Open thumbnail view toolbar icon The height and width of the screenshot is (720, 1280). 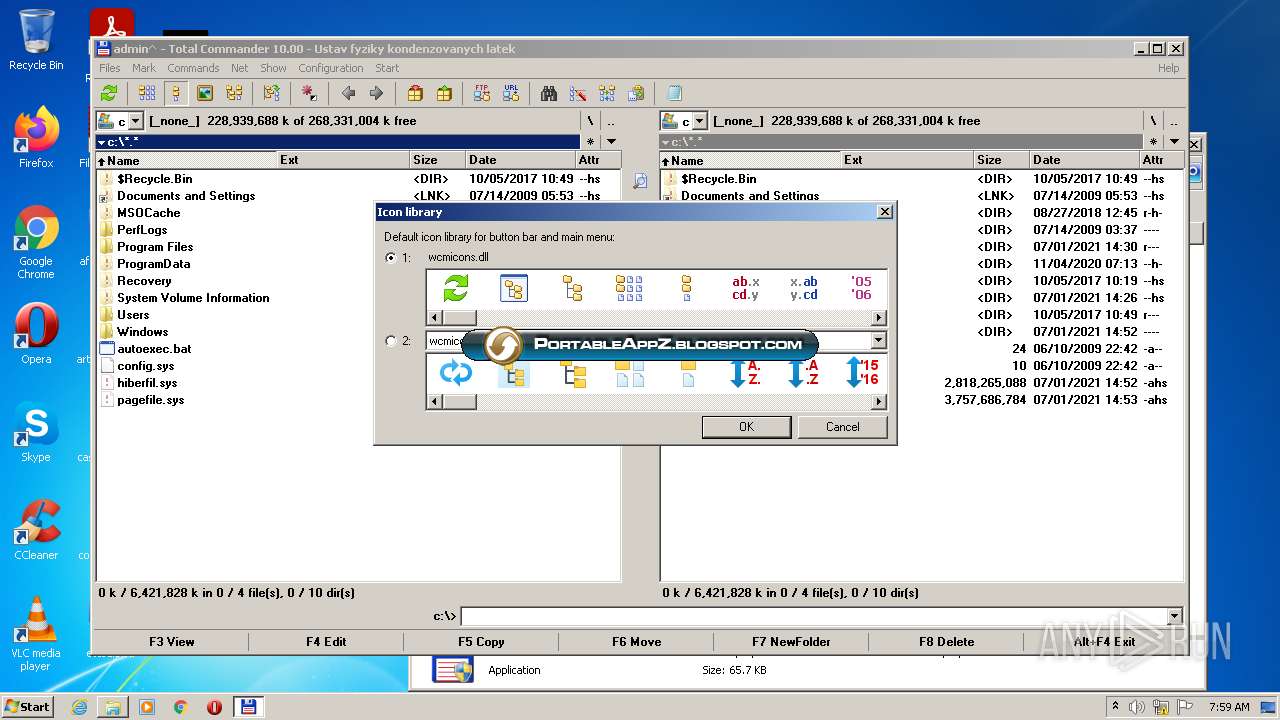coord(205,93)
